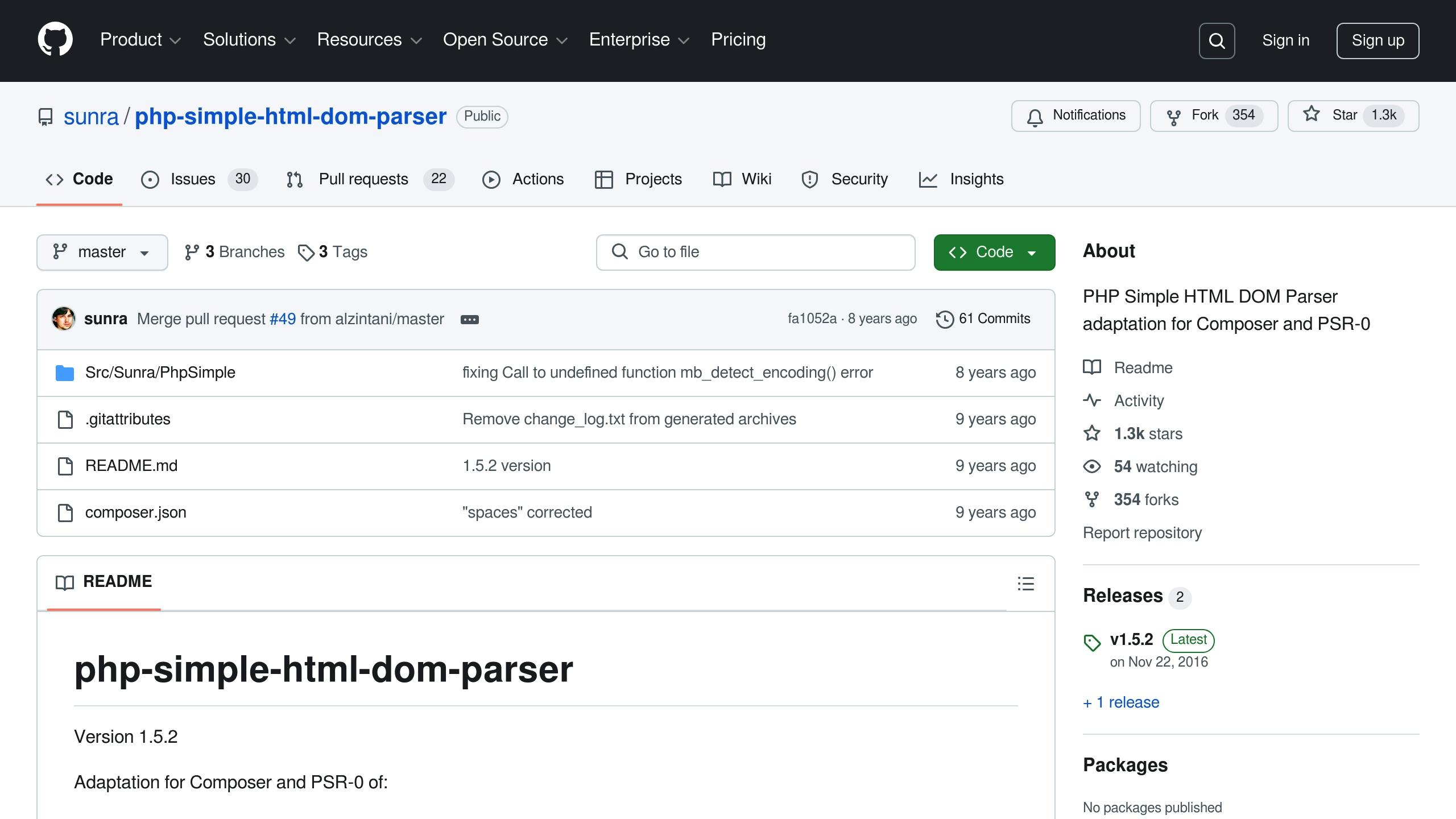
Task: Open the Solutions dropdown menu
Action: [250, 40]
